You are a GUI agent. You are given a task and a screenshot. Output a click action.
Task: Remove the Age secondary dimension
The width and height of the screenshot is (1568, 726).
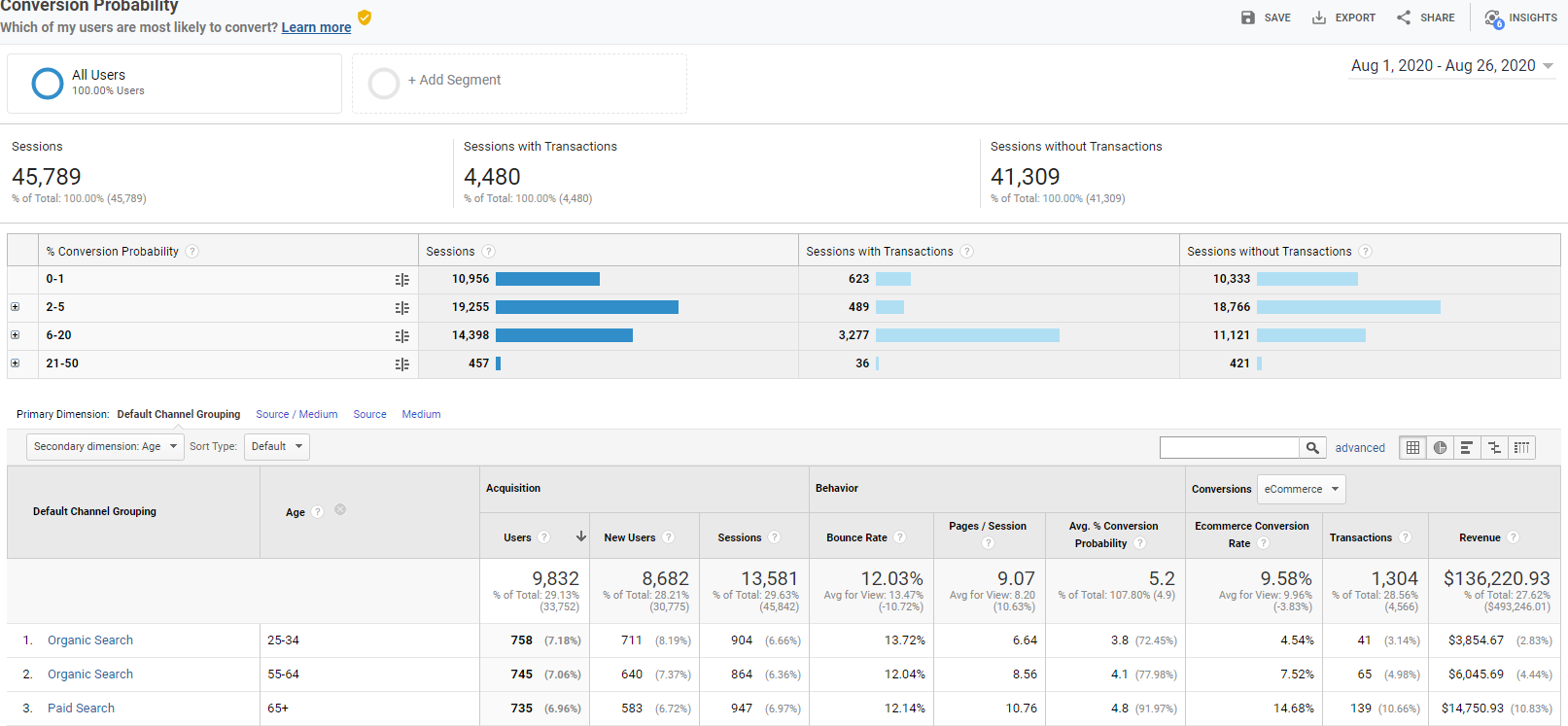coord(340,509)
